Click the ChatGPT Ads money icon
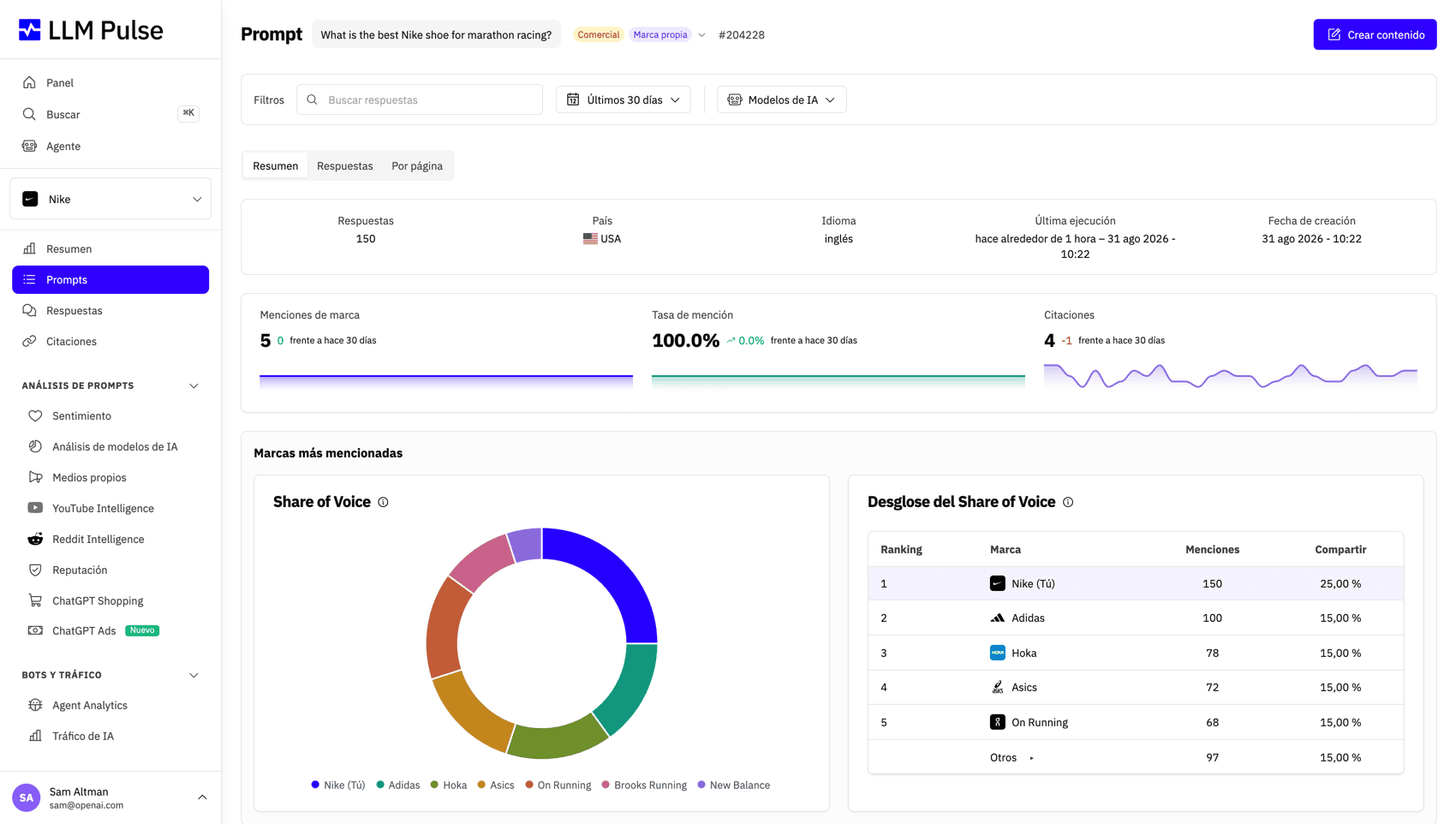Viewport: 1456px width, 824px height. coord(35,630)
